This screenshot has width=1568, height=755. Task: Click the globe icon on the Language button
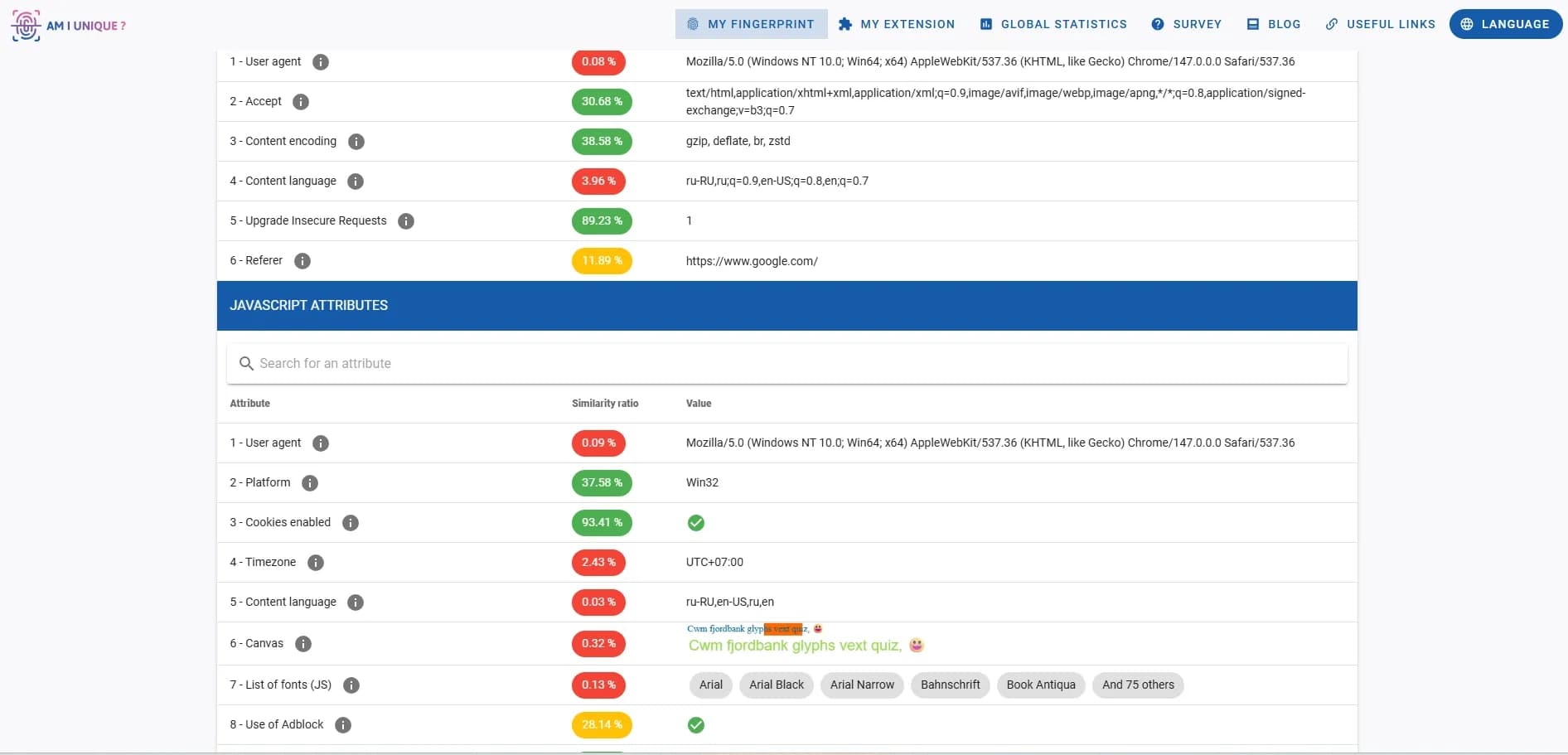1467,24
